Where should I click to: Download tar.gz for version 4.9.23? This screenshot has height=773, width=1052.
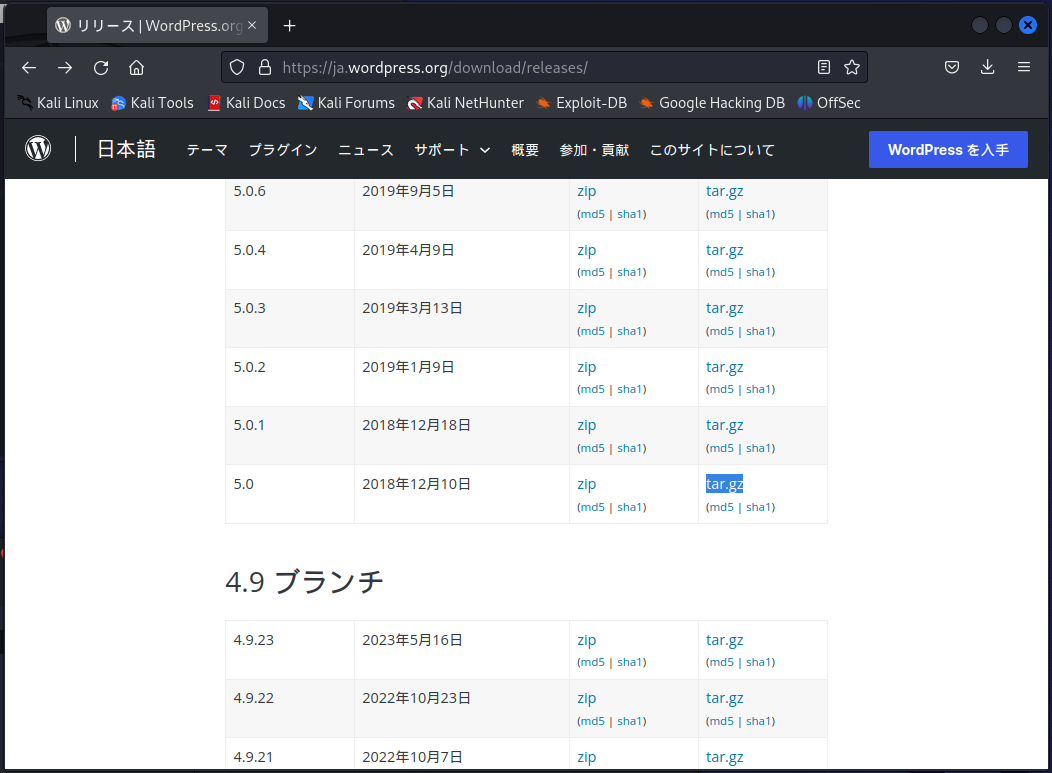(x=725, y=640)
